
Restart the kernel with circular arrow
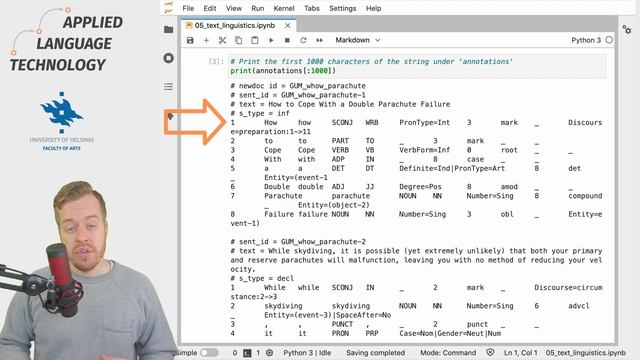303,40
